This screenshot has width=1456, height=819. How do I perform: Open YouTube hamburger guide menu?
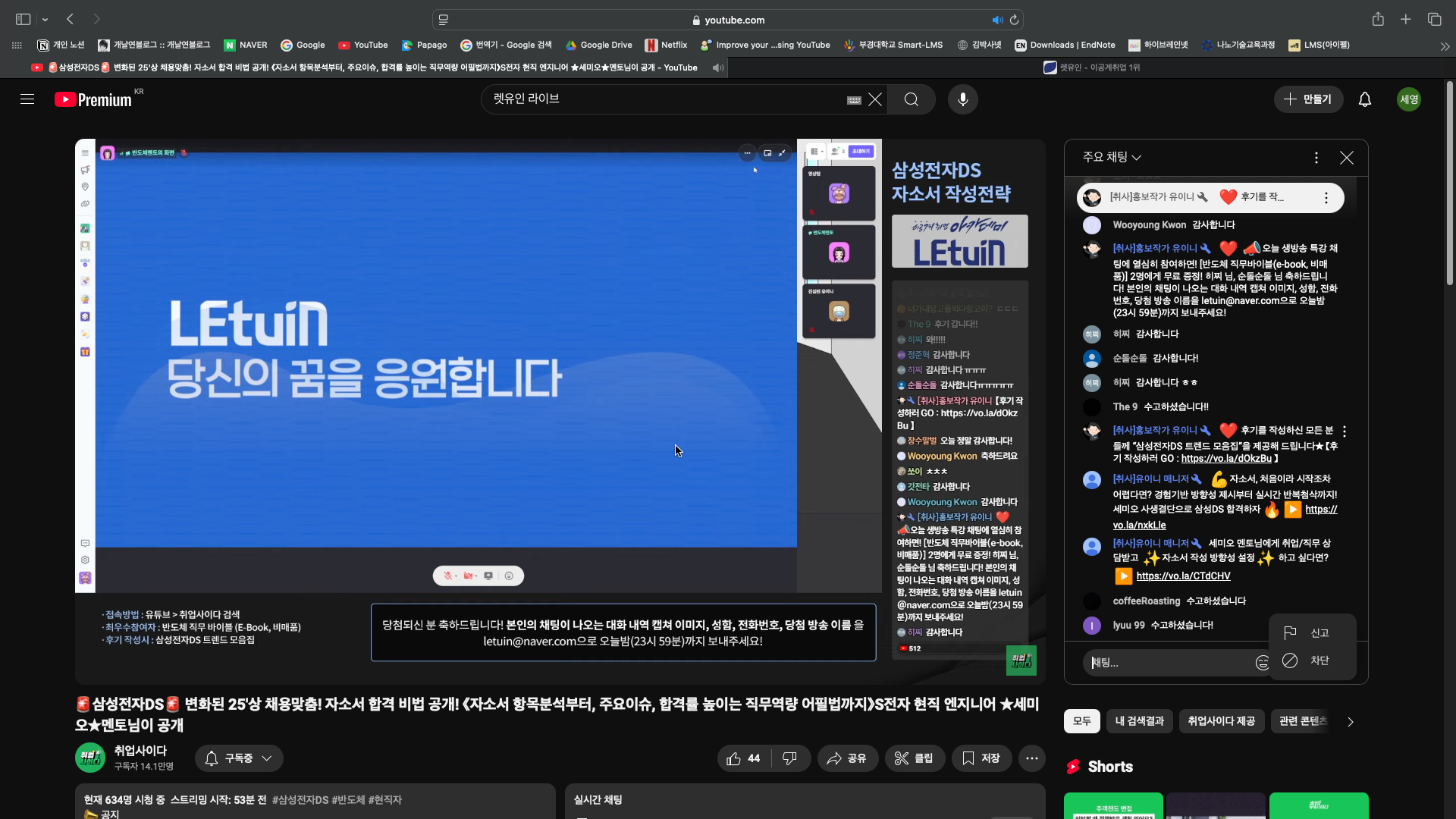coord(27,99)
